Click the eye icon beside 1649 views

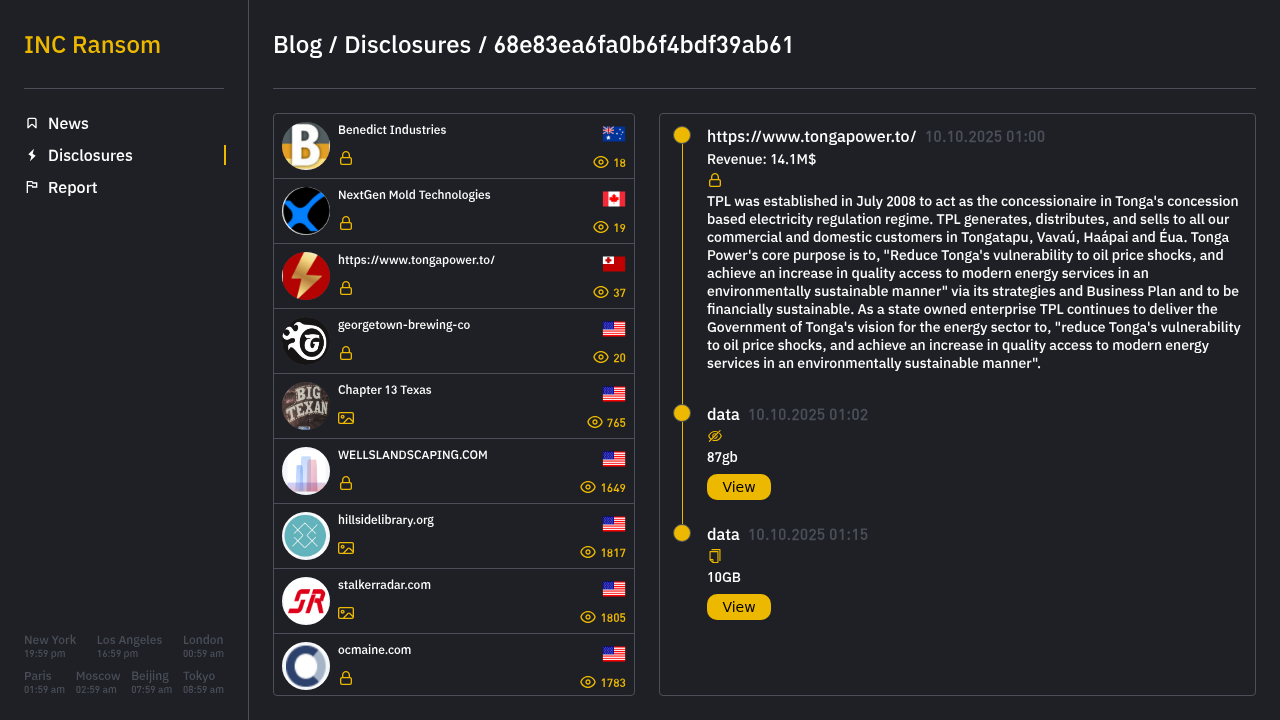pos(588,487)
